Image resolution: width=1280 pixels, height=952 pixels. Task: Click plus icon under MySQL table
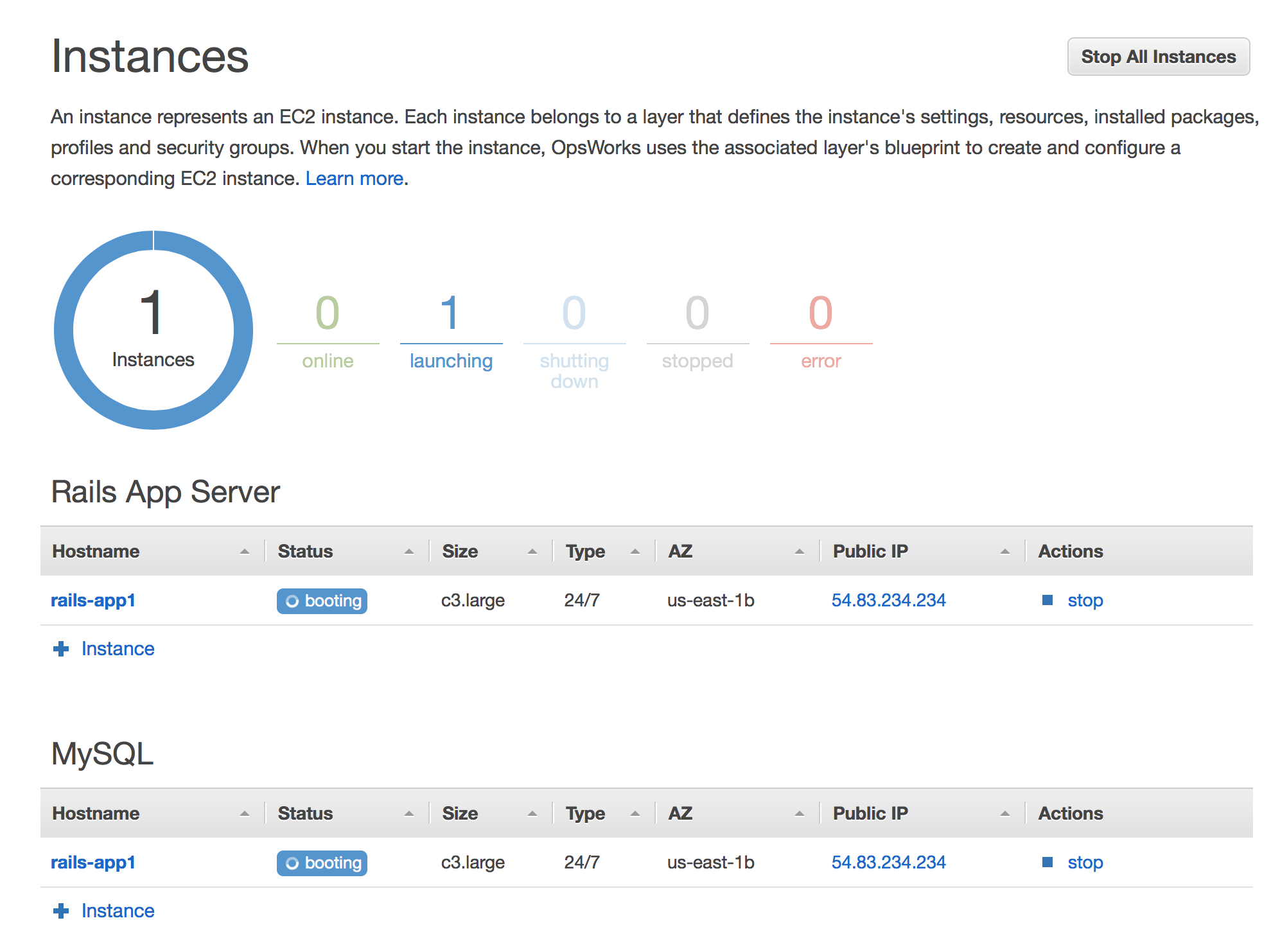point(61,911)
